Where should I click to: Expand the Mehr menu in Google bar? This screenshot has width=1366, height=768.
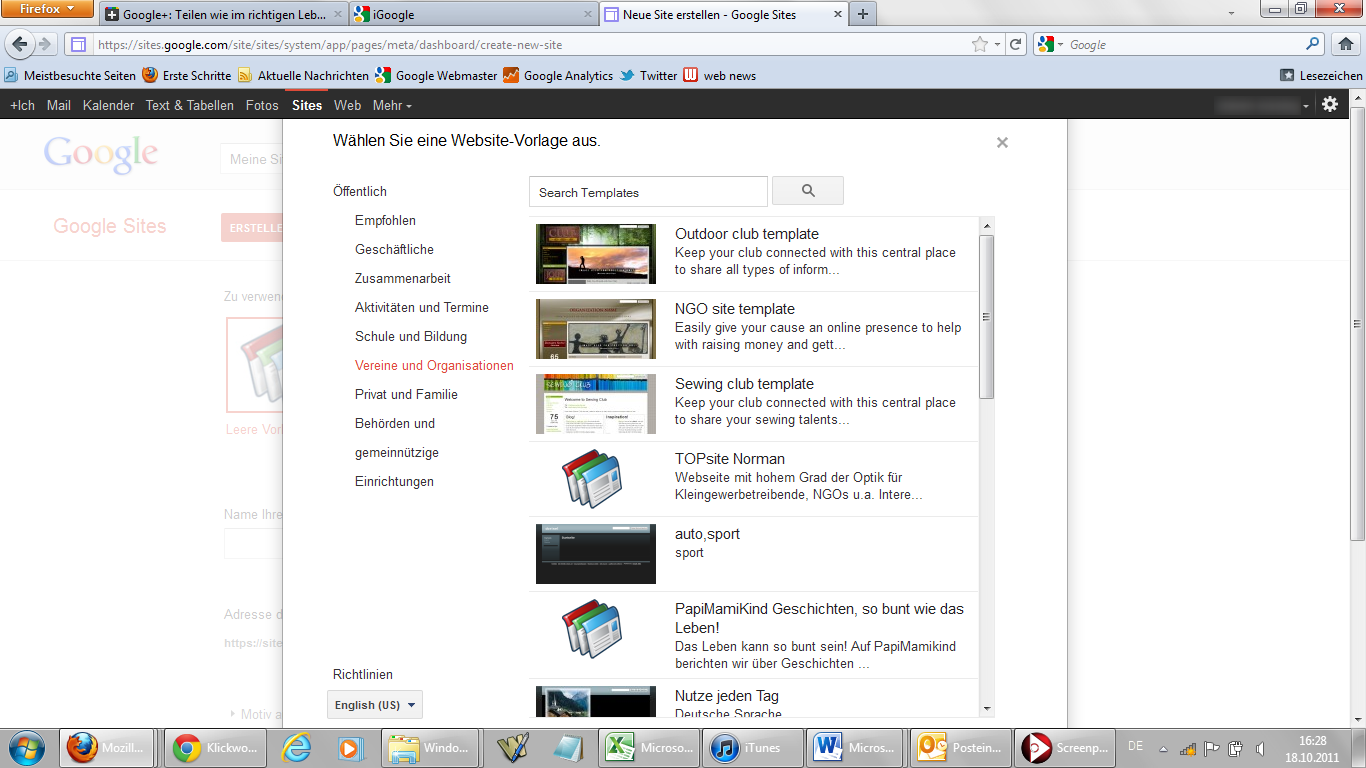(x=392, y=105)
